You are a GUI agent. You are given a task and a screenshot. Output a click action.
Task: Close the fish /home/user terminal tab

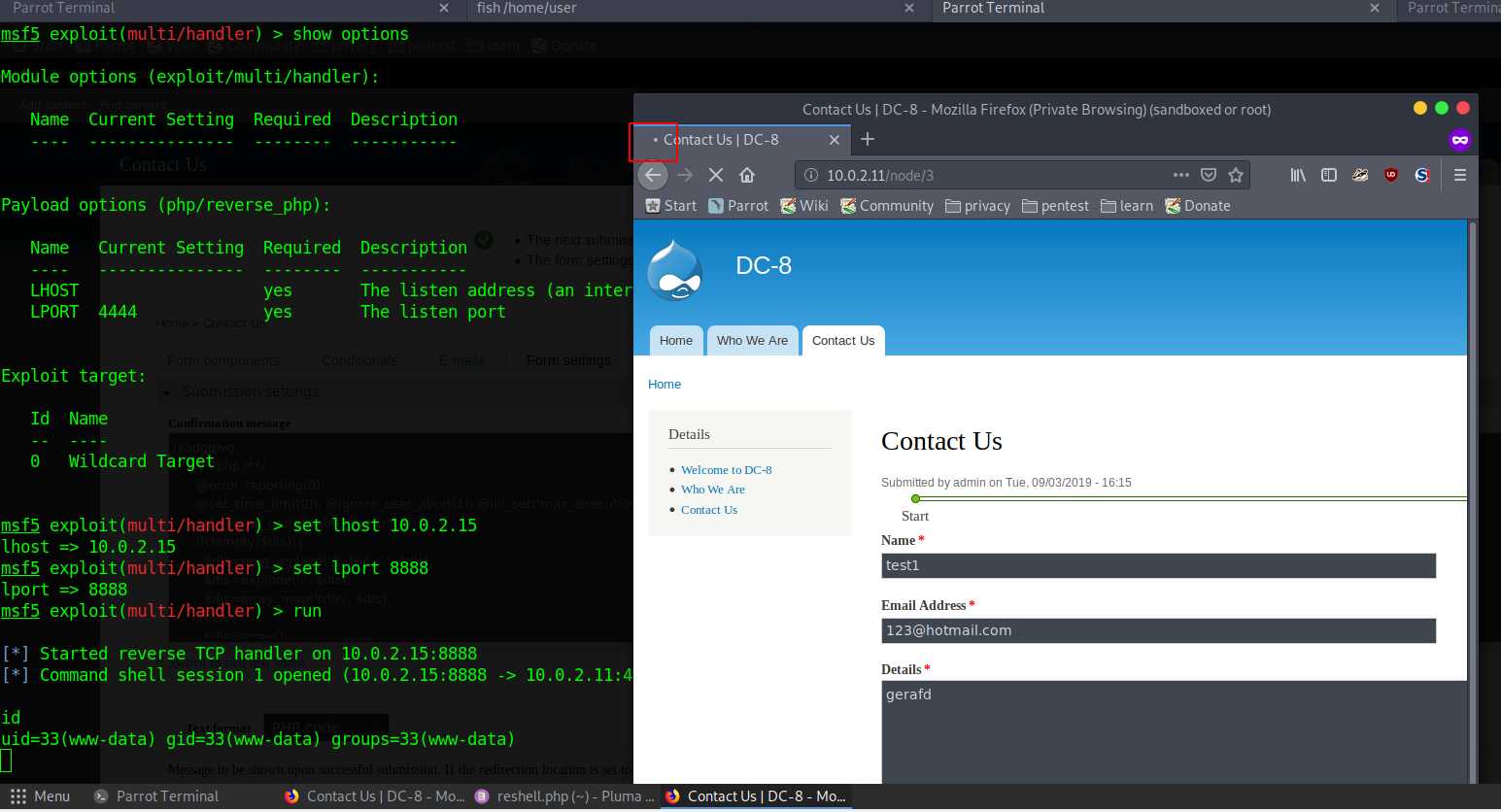[x=909, y=8]
